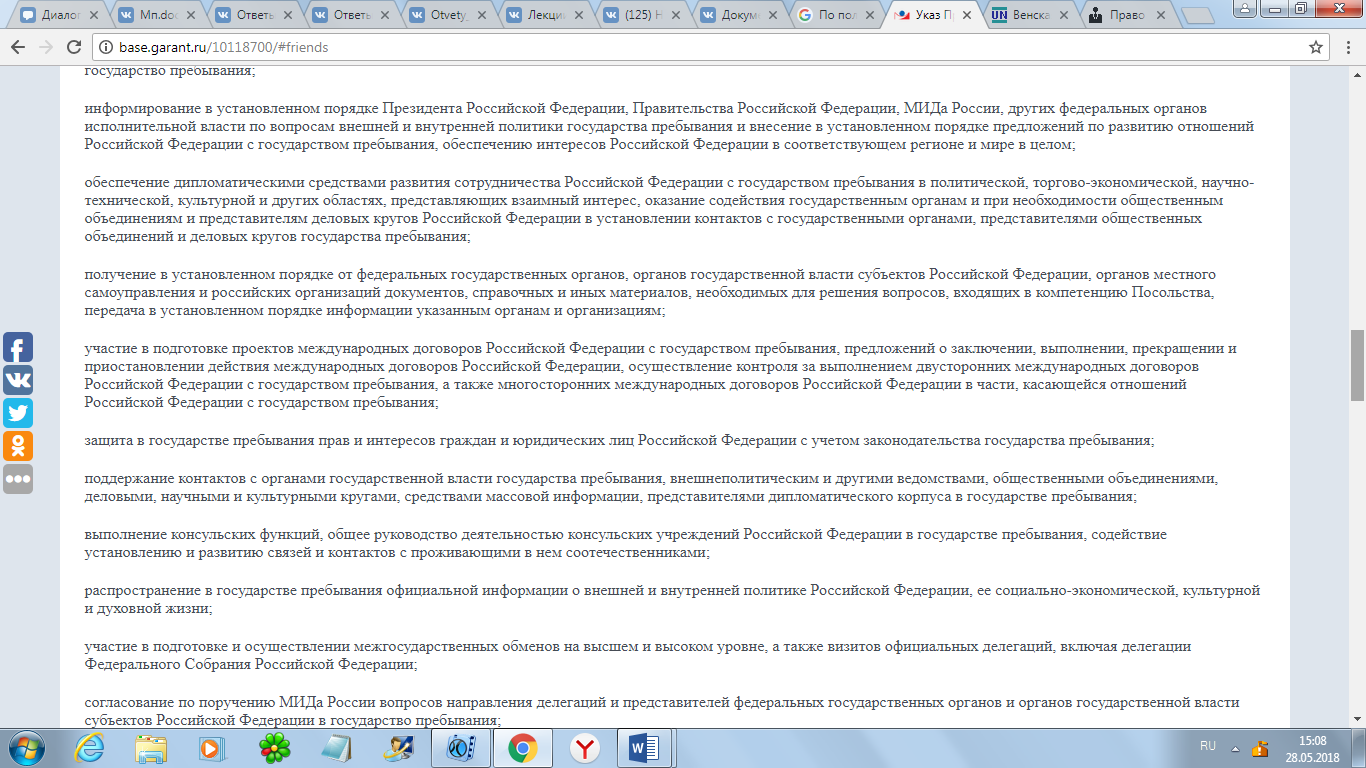Click the paragraph starting "согласование по поручению МИДа"
Screen dimensions: 1366x768
pos(662,711)
